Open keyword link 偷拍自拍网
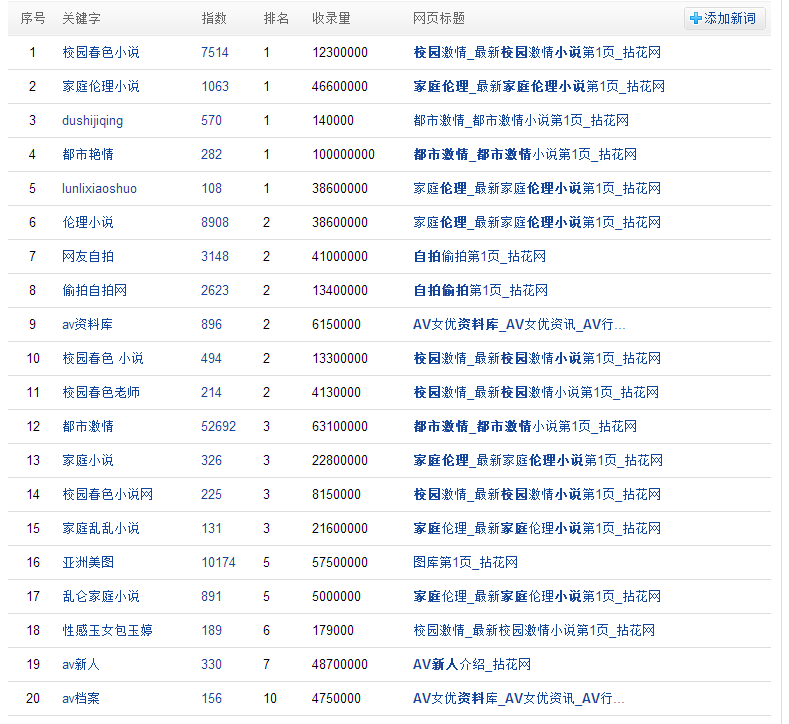Screen dimensions: 789x724 [x=95, y=290]
